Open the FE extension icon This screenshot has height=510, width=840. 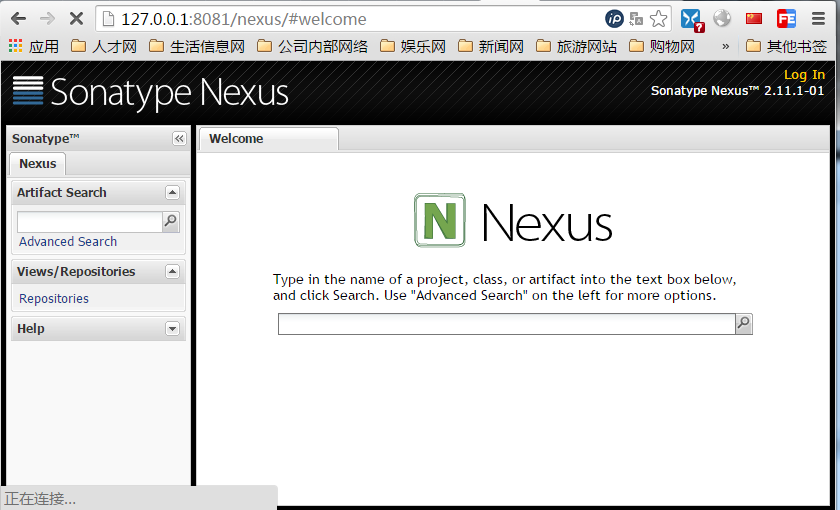coord(786,19)
